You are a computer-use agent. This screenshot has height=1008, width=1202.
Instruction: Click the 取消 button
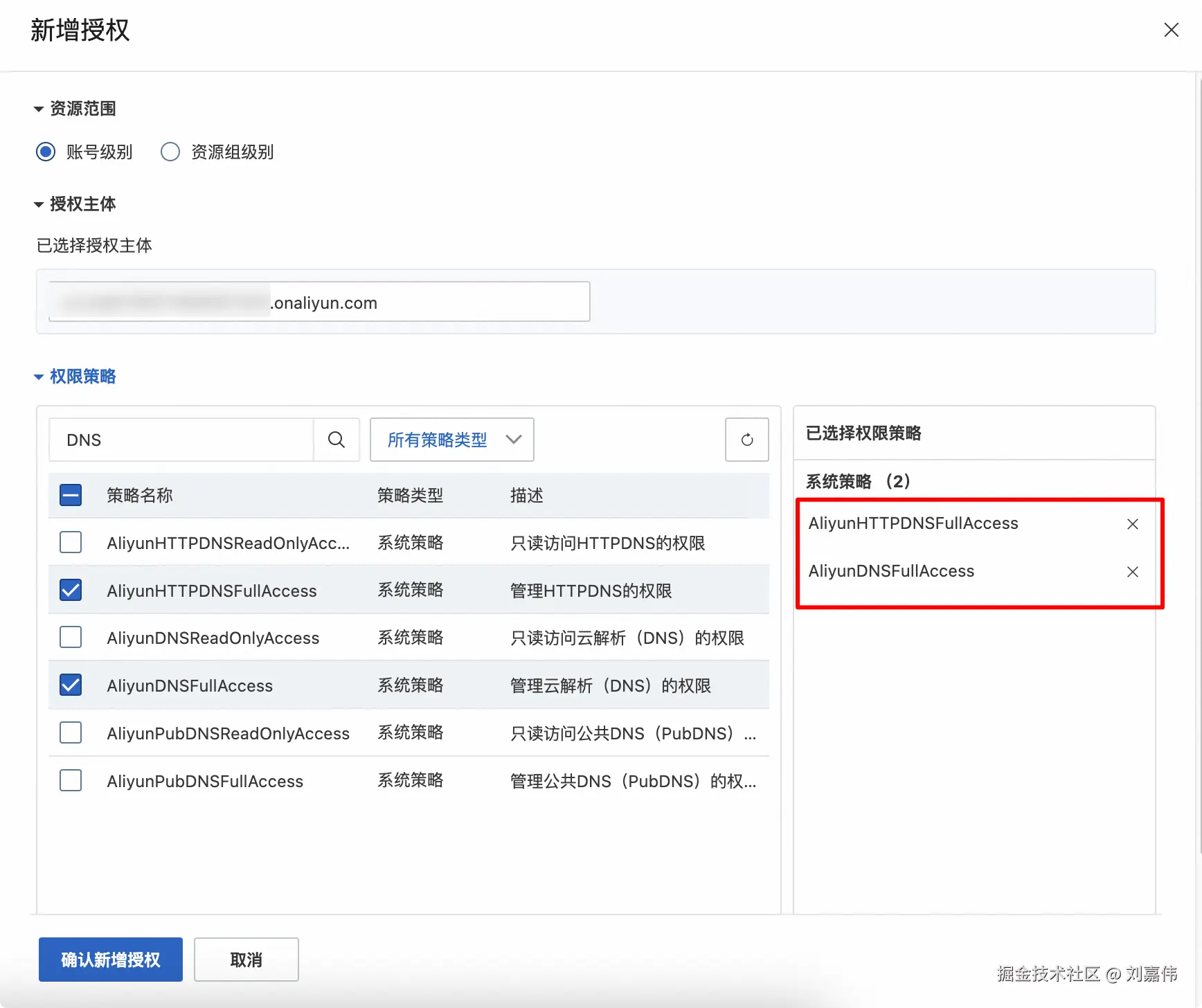pyautogui.click(x=246, y=960)
